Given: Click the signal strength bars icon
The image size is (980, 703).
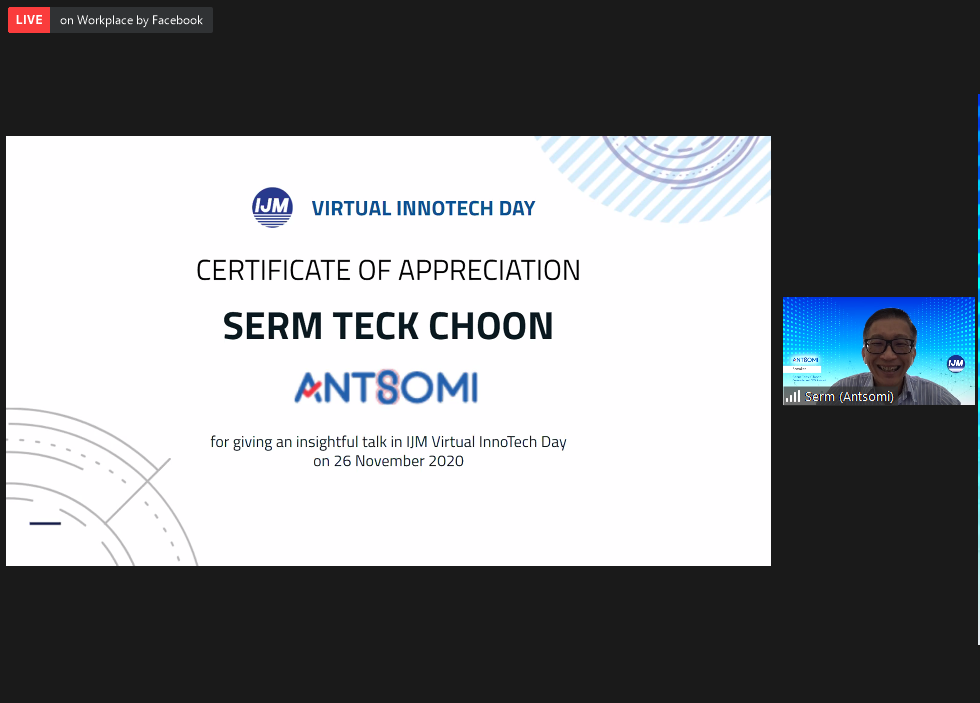Looking at the screenshot, I should (792, 396).
